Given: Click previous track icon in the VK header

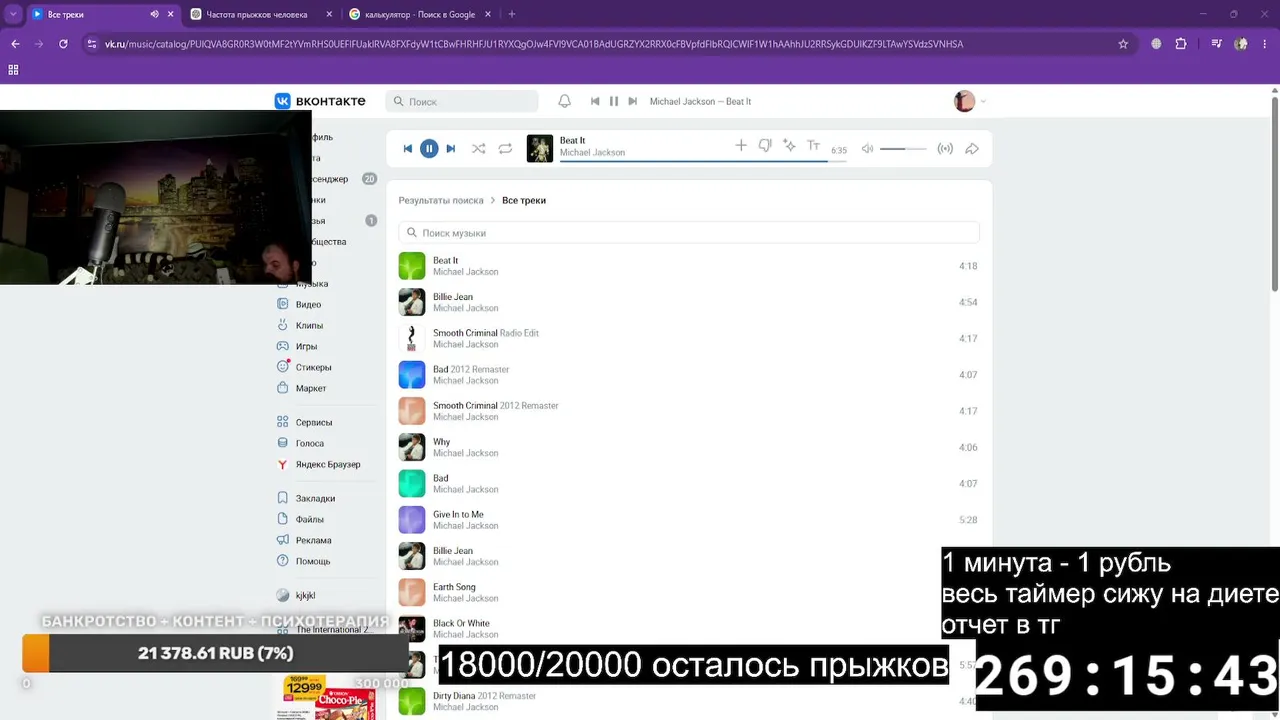Looking at the screenshot, I should [x=595, y=101].
